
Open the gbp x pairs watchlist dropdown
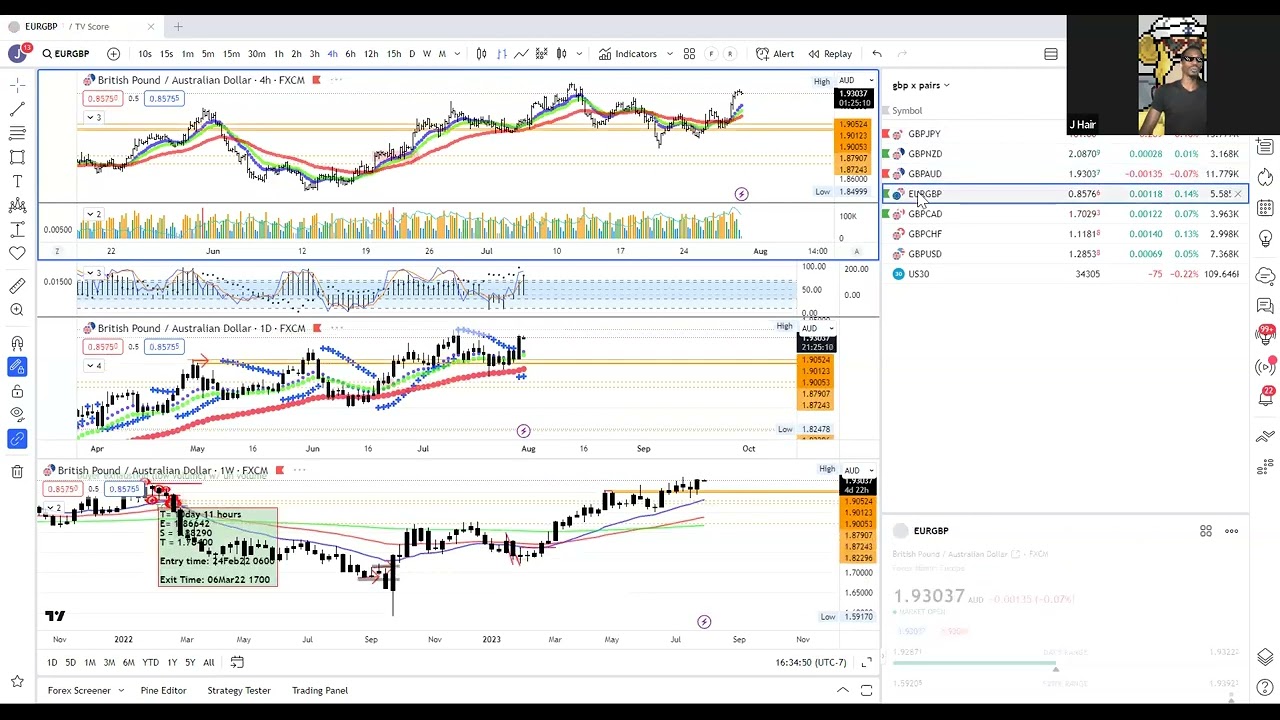921,86
